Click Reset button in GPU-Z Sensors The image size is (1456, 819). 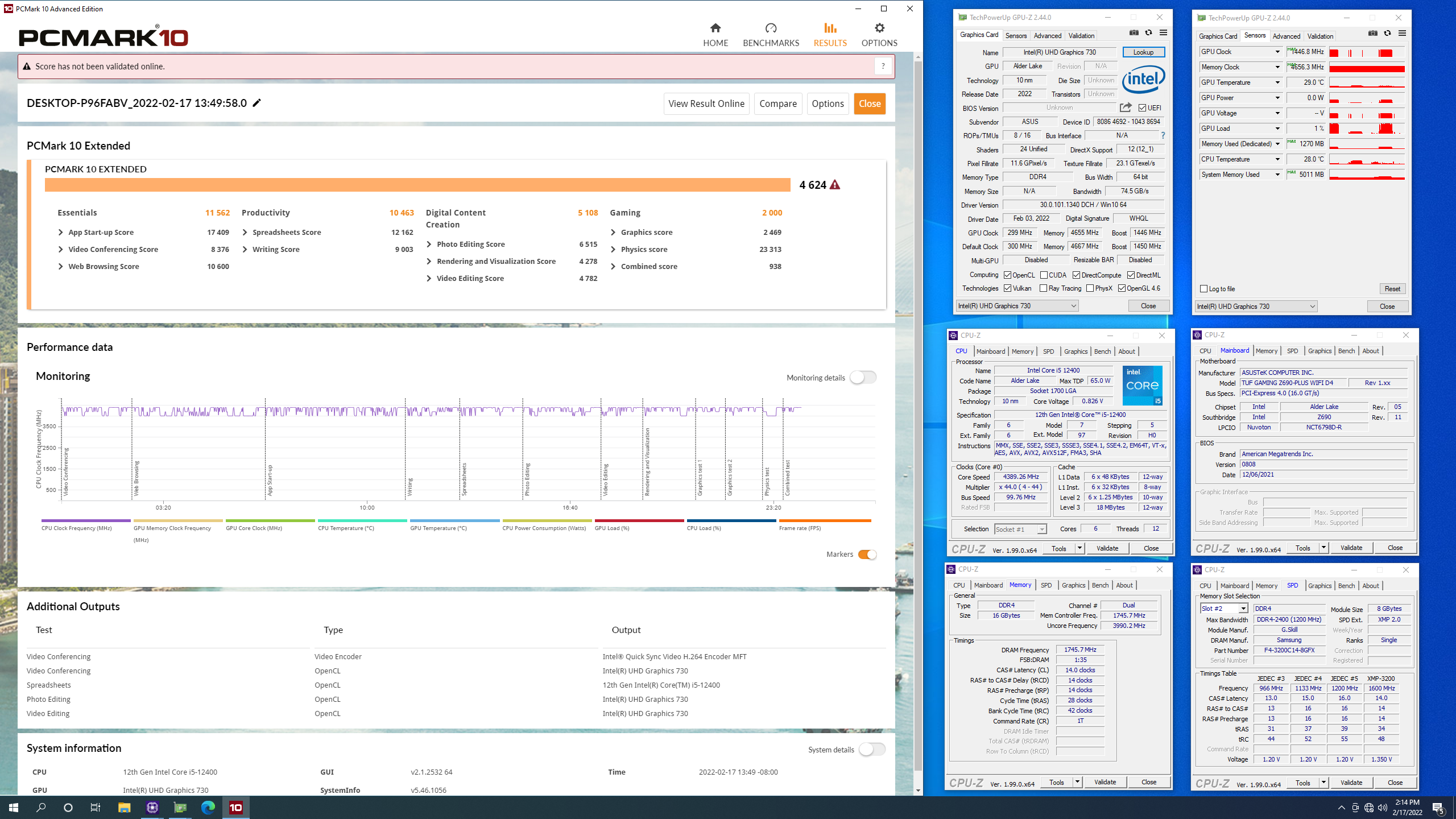coord(1392,289)
